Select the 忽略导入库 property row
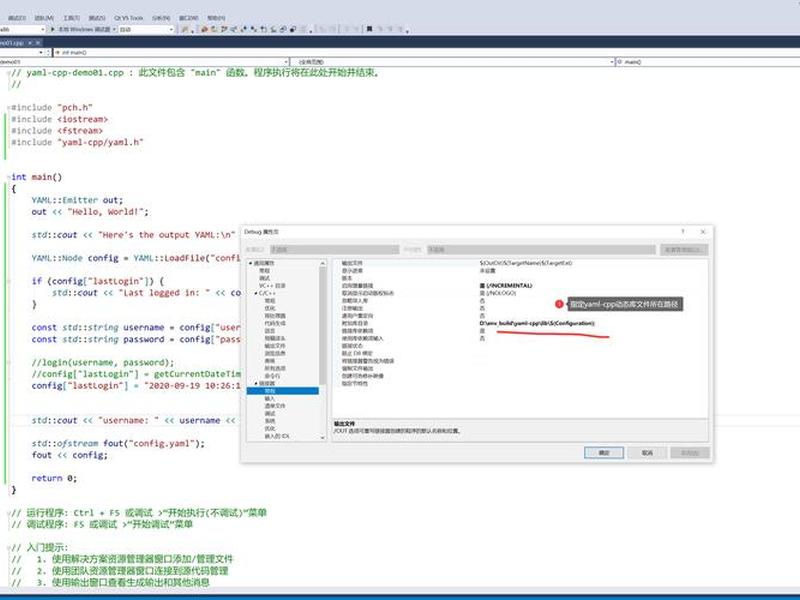This screenshot has width=800, height=600. coord(520,301)
